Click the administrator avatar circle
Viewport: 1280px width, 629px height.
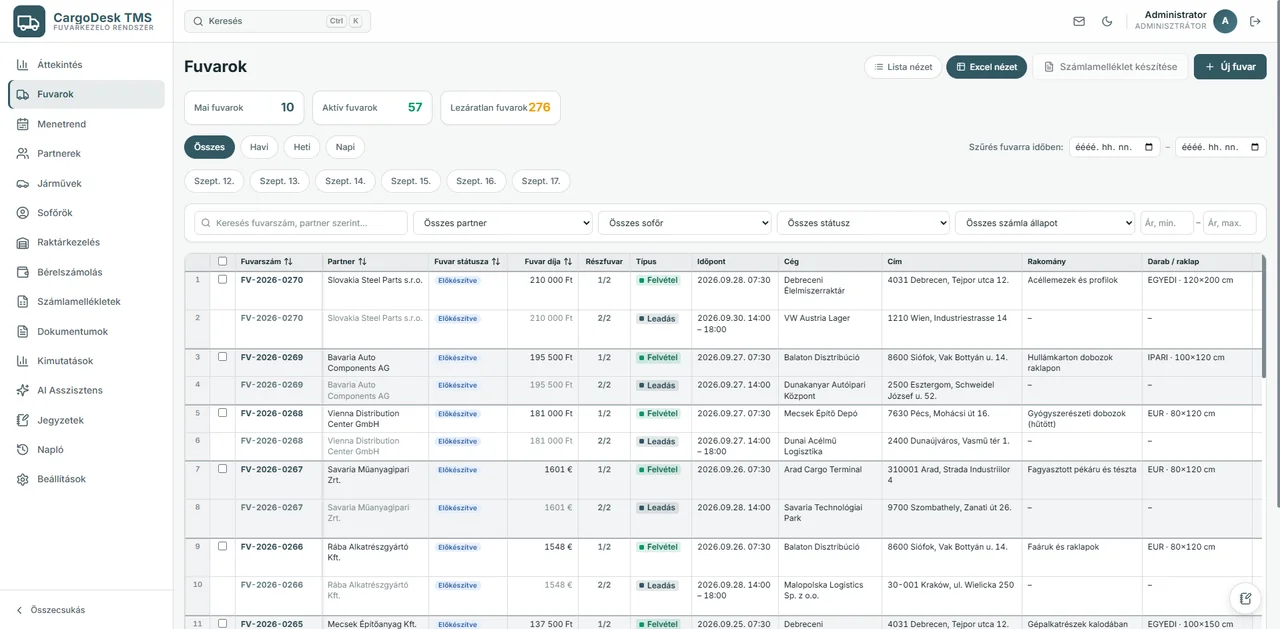(x=1225, y=21)
